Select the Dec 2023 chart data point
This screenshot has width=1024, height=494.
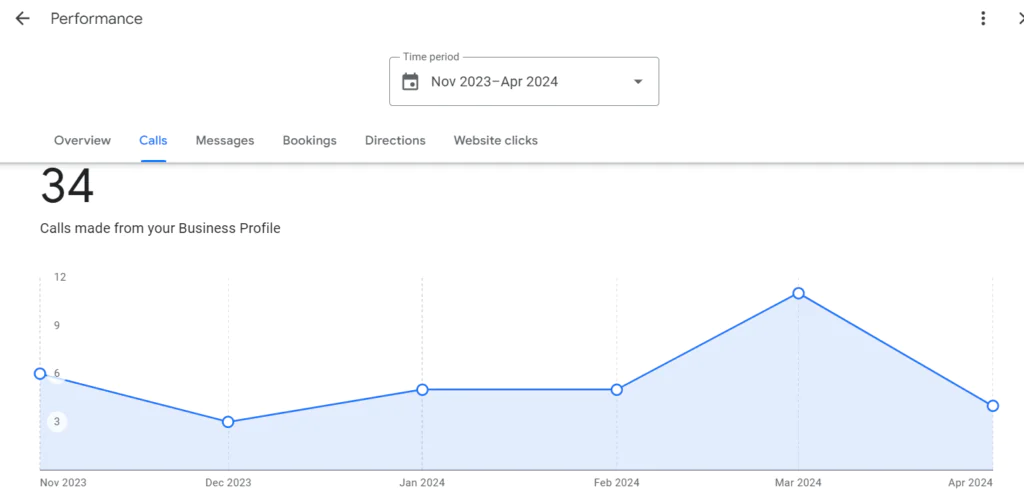click(228, 422)
